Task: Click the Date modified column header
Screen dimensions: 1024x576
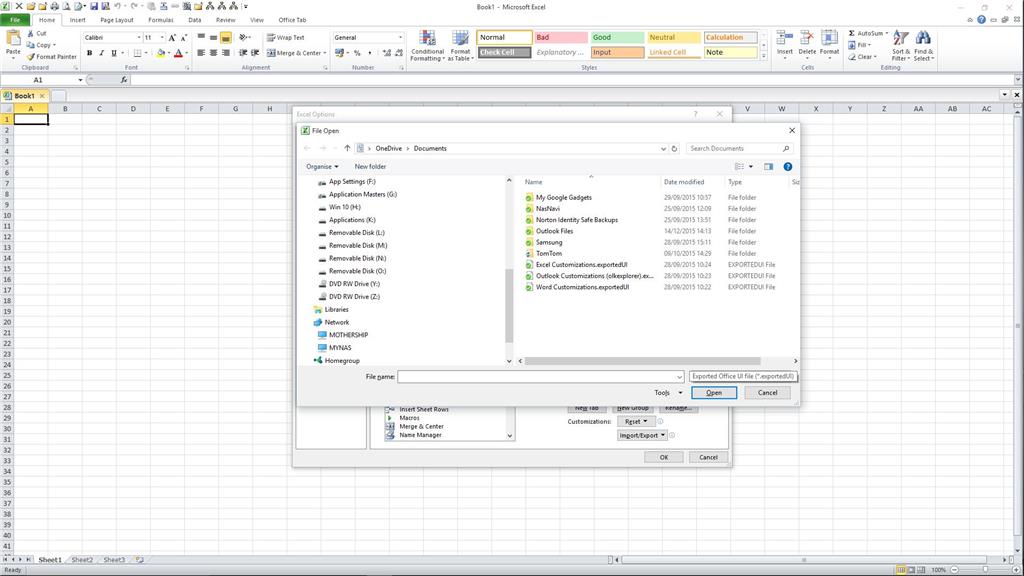Action: (x=684, y=182)
